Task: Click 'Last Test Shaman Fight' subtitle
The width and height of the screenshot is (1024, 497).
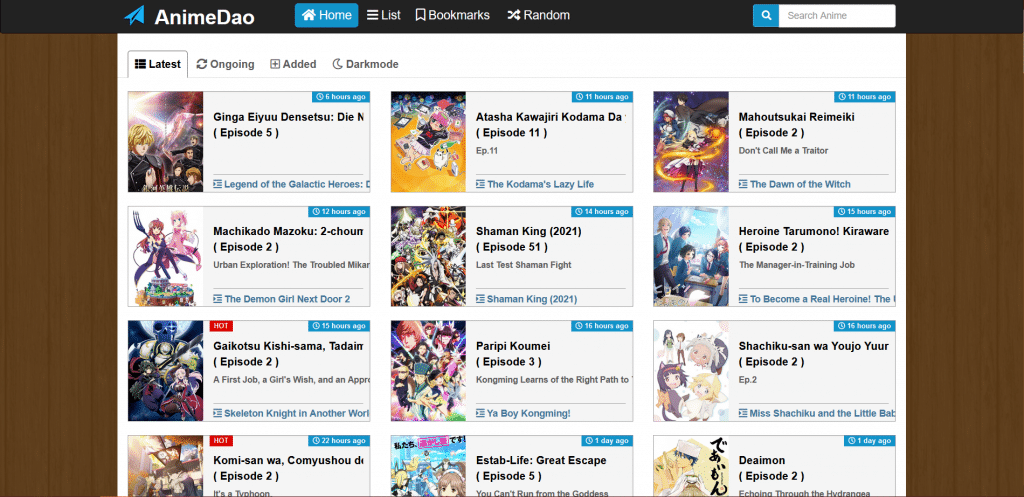Action: click(524, 265)
